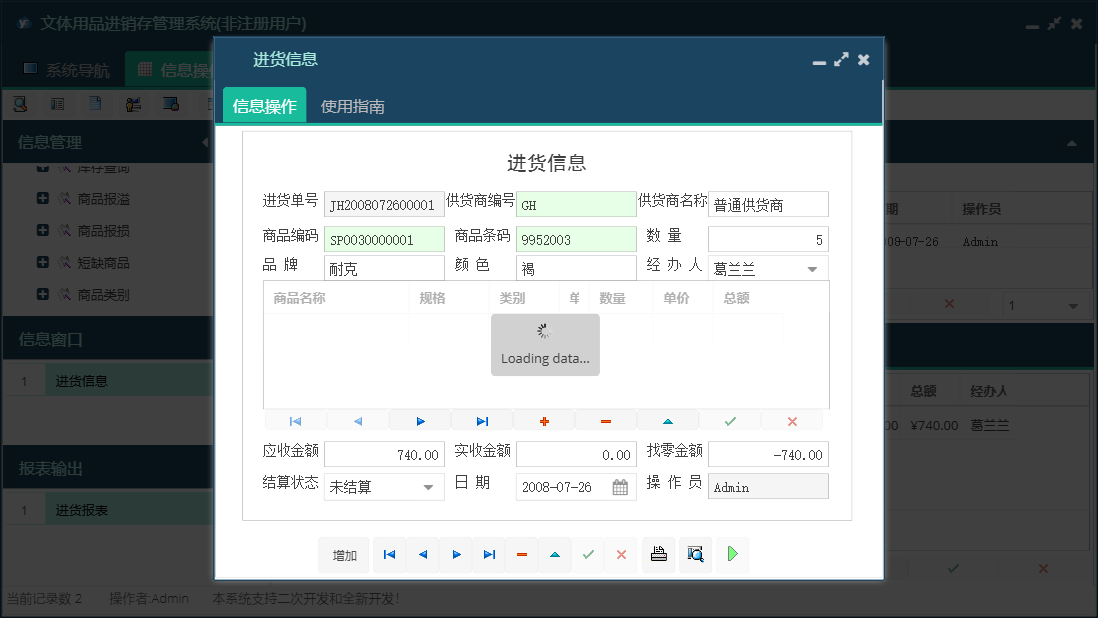Click the 增加 button at the bottom

tap(343, 555)
